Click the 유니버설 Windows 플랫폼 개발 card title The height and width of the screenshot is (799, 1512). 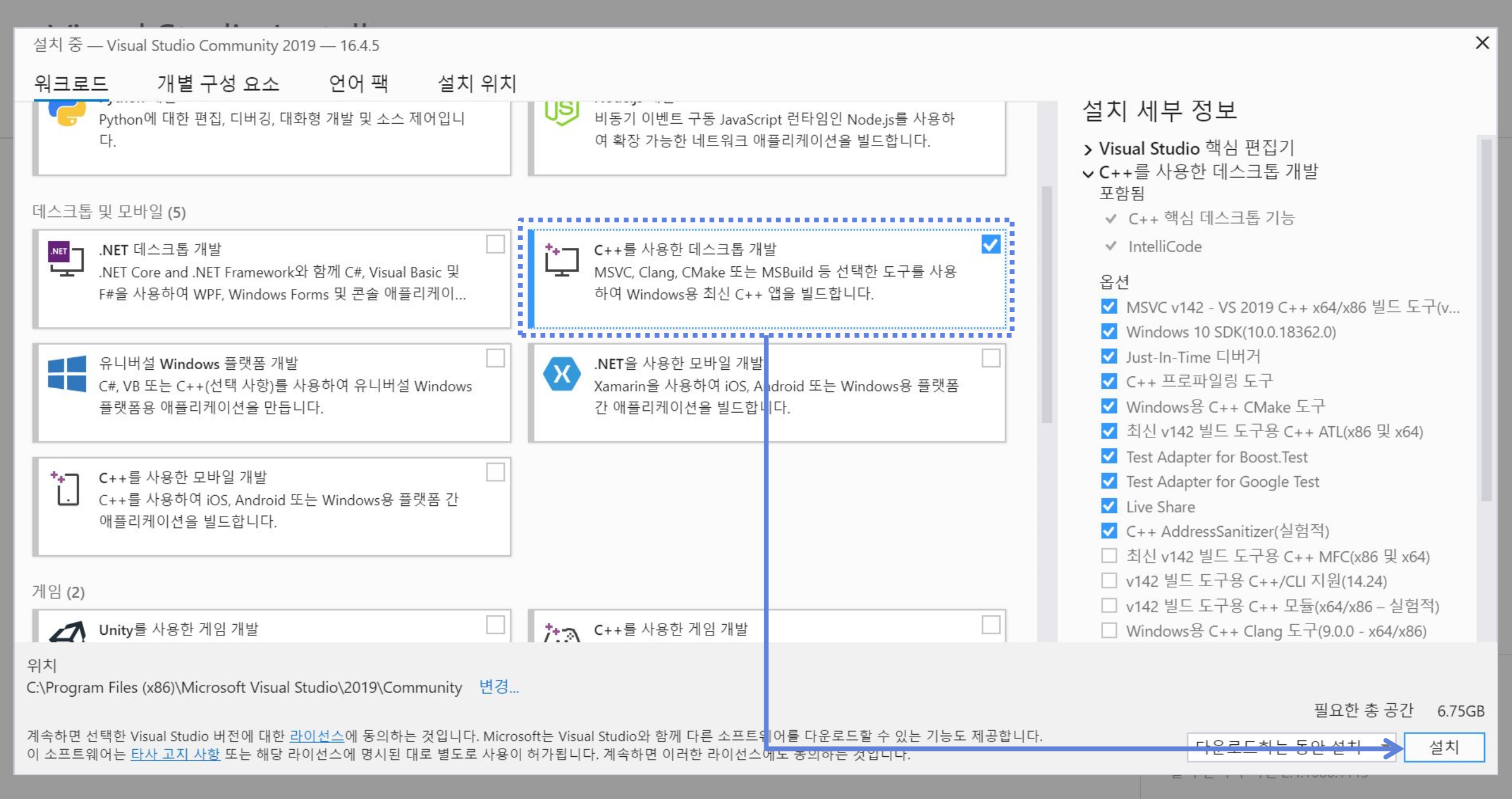[x=199, y=363]
